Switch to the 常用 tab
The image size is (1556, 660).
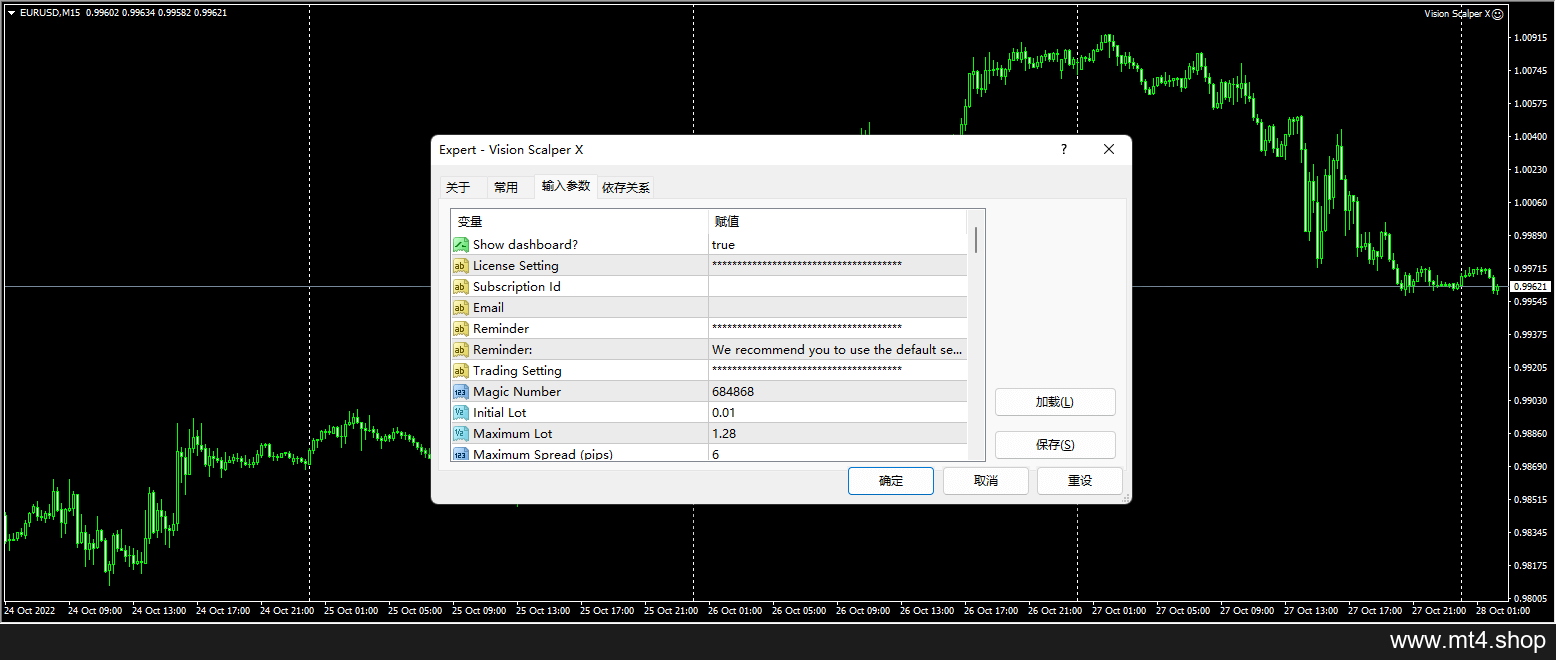coord(507,187)
